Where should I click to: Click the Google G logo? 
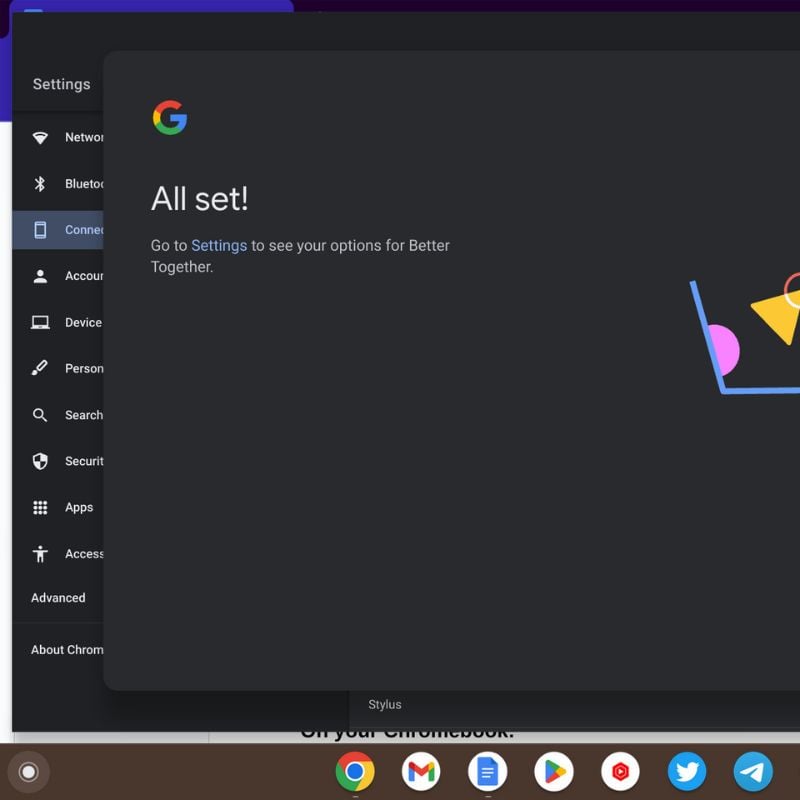[x=170, y=117]
